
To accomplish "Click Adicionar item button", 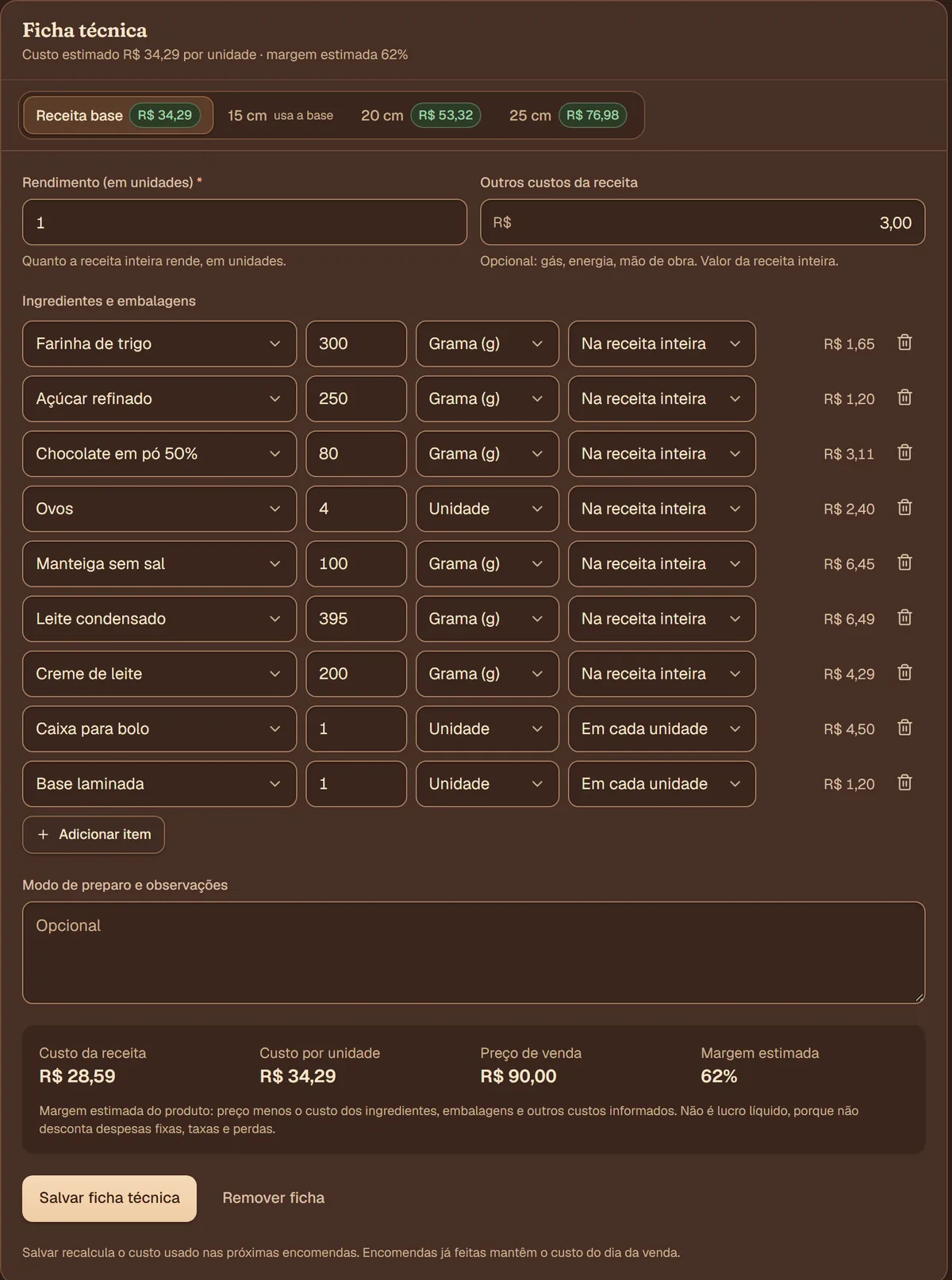I will [x=94, y=835].
